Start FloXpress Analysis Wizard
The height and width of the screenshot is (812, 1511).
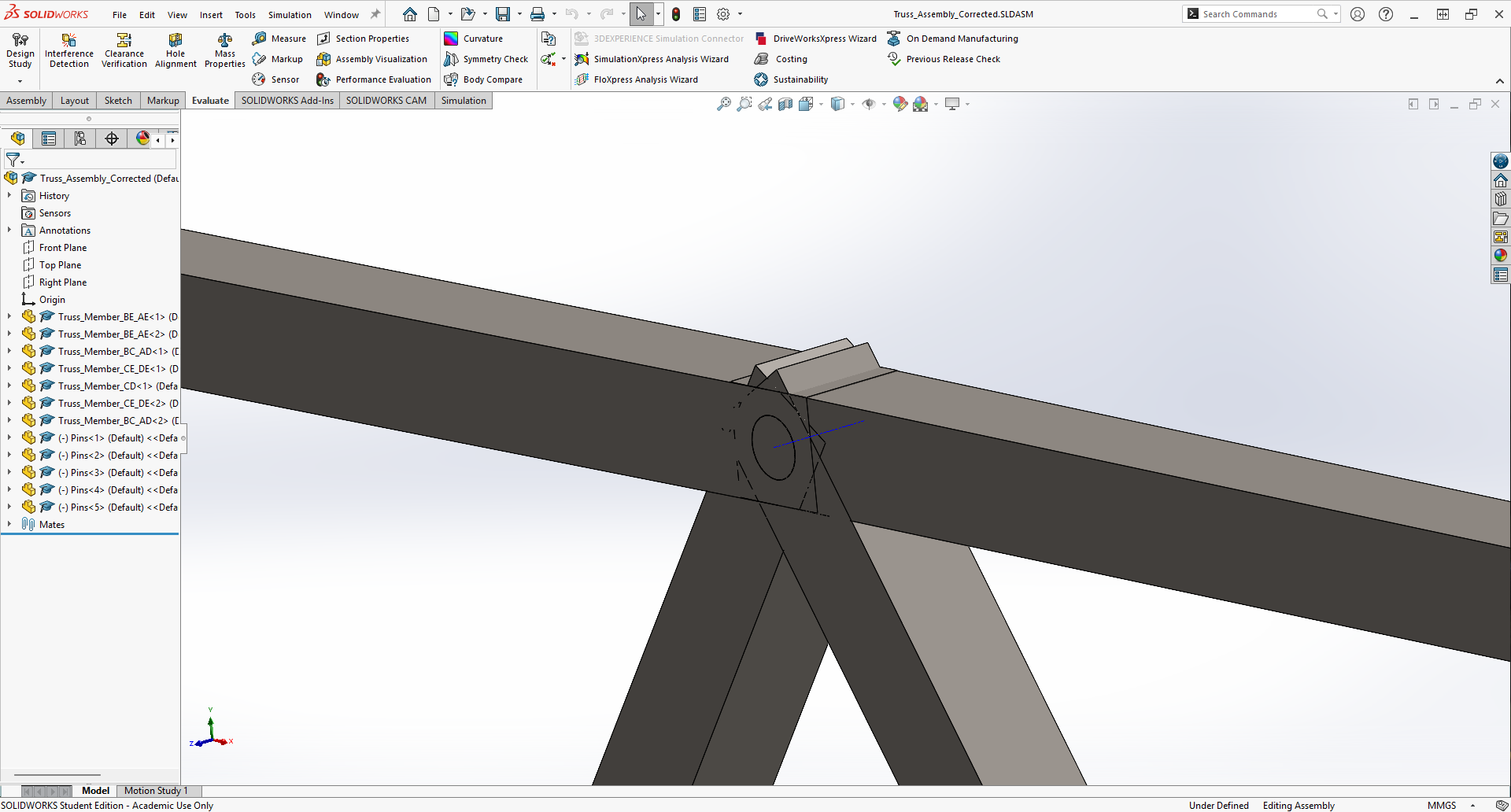(x=637, y=79)
